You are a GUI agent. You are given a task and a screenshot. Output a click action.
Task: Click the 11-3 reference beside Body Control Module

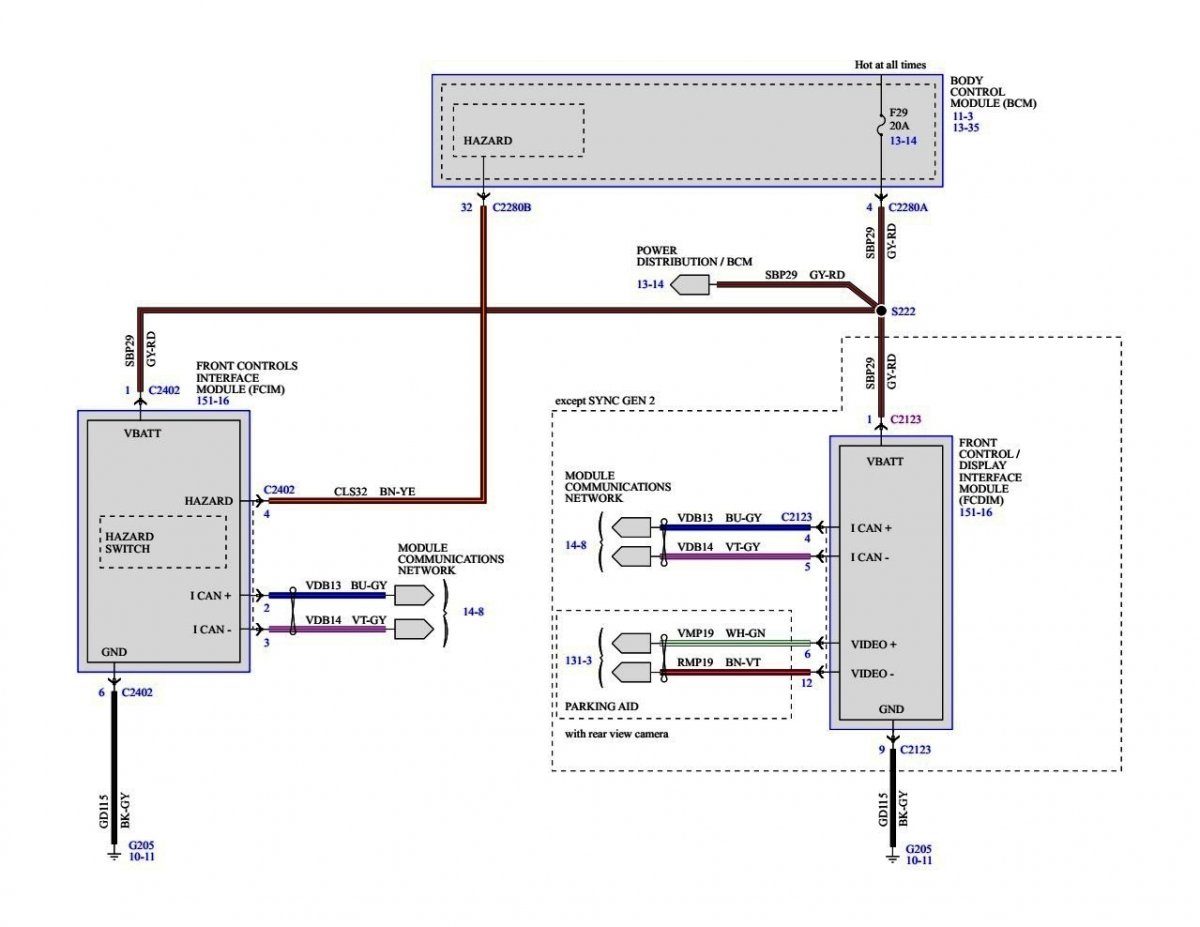pos(962,116)
